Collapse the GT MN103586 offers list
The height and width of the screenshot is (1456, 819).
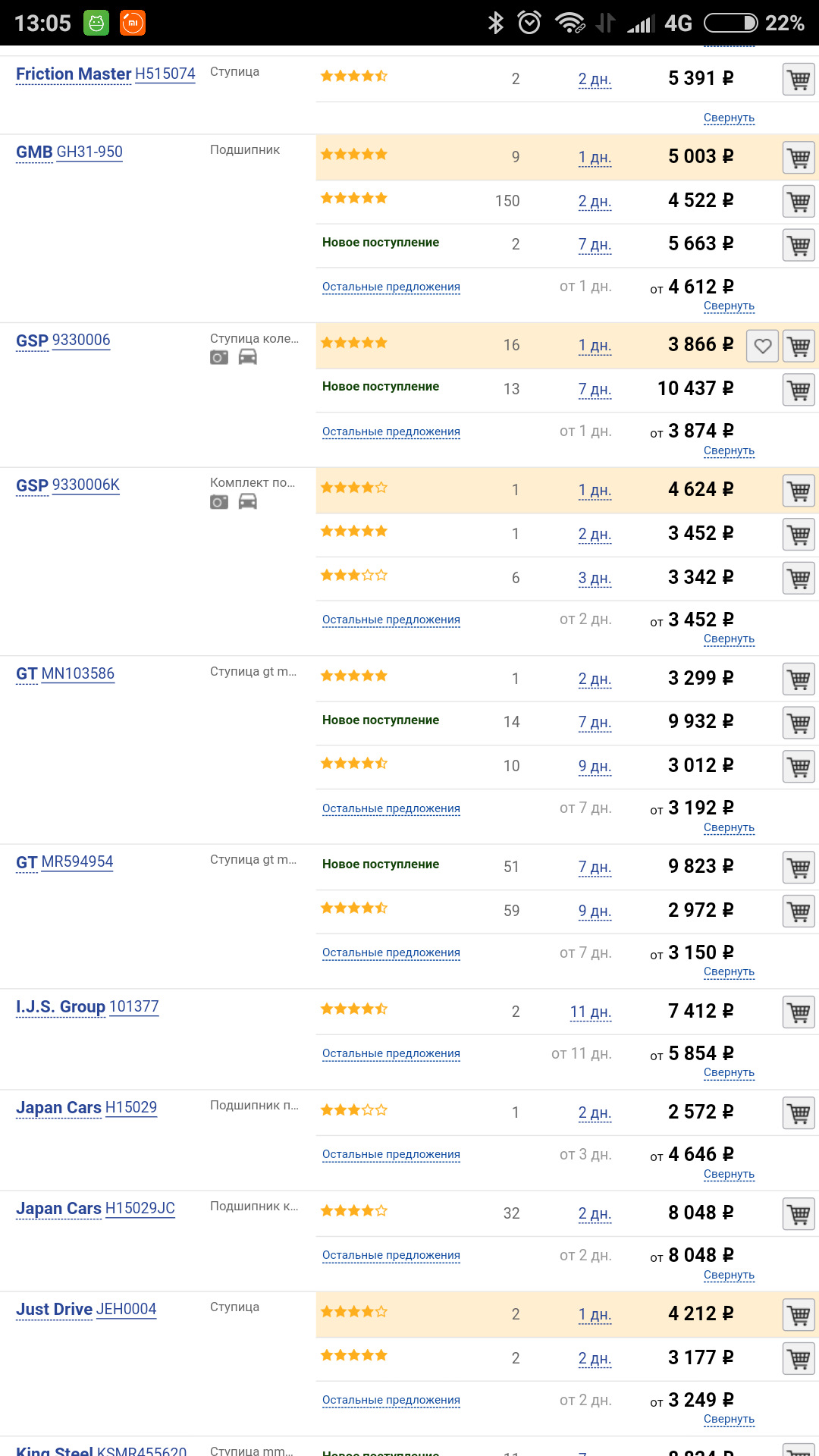click(729, 827)
